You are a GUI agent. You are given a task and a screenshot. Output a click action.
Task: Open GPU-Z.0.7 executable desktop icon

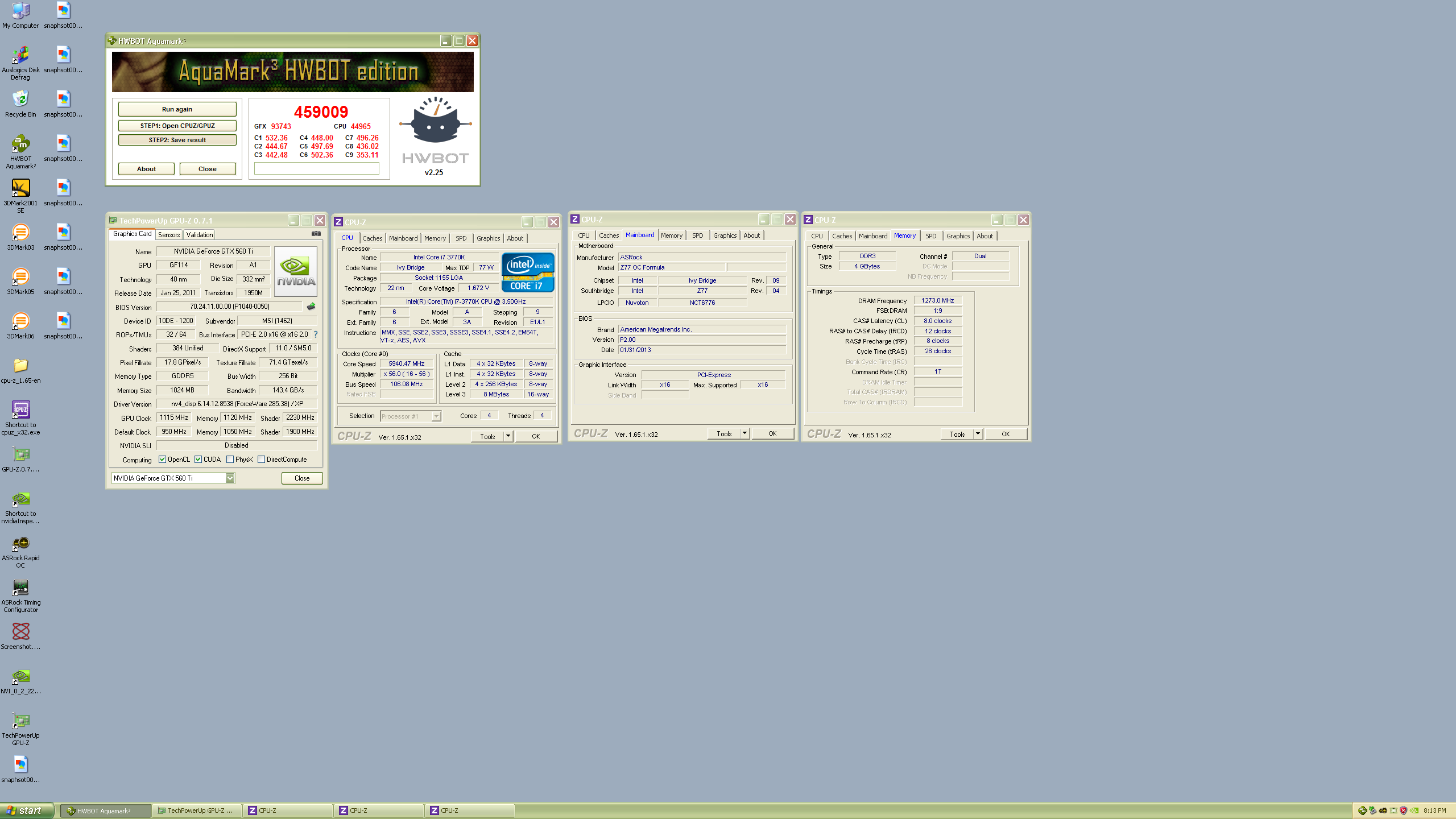[x=20, y=458]
